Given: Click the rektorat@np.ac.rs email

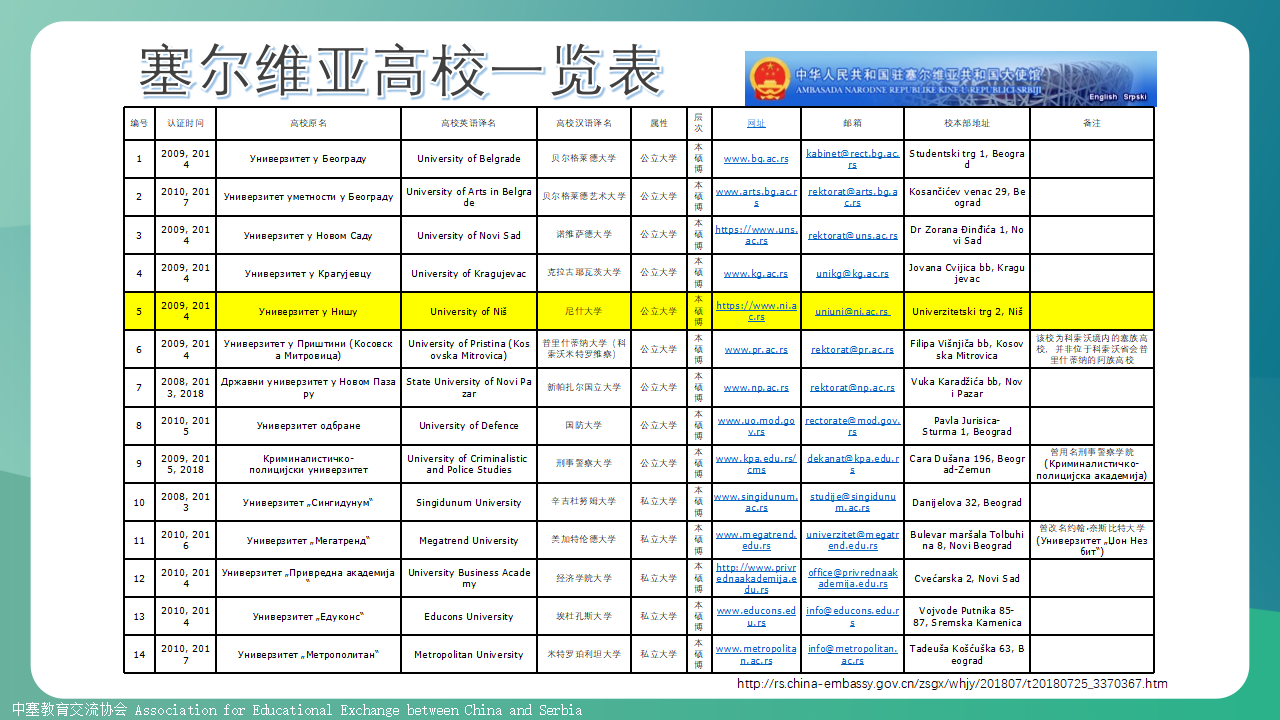Looking at the screenshot, I should click(852, 387).
